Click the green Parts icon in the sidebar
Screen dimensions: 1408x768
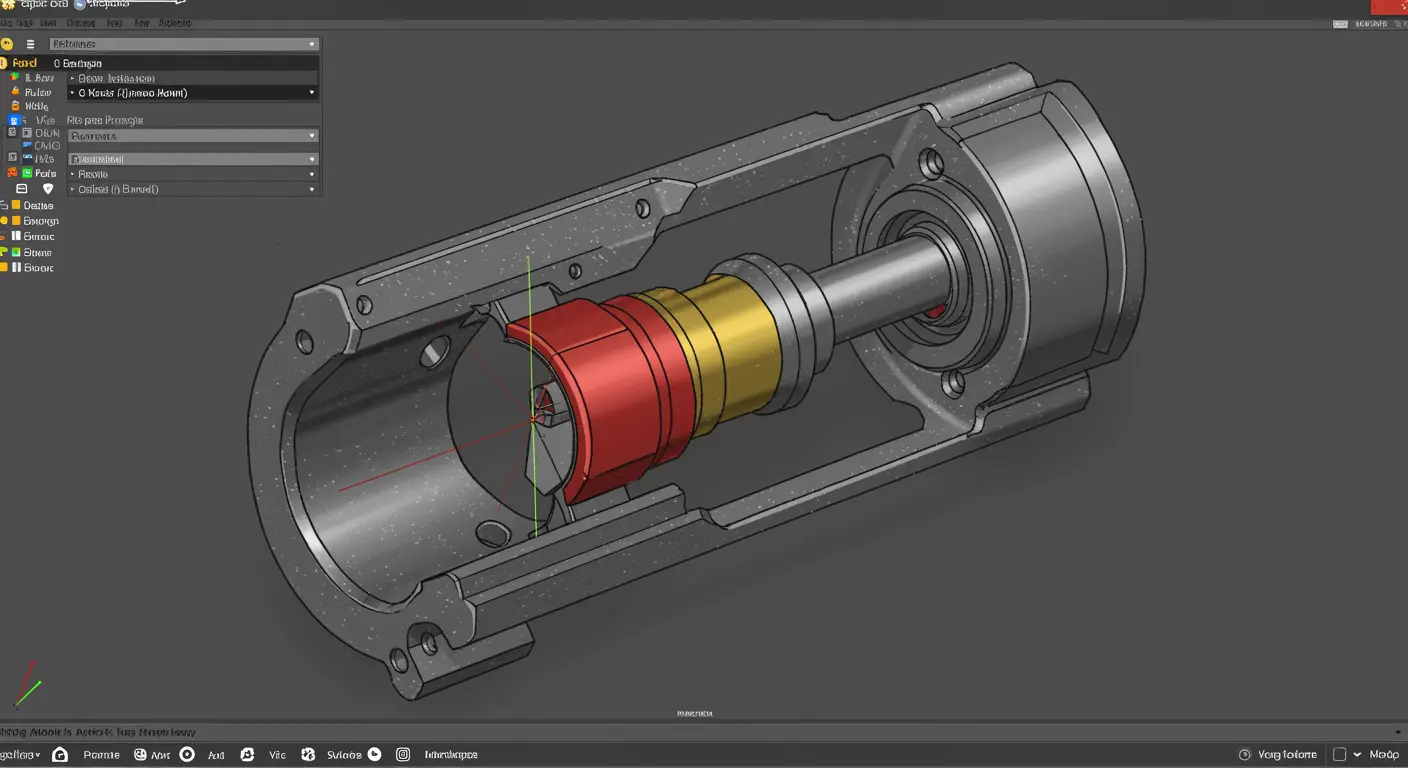[x=26, y=172]
